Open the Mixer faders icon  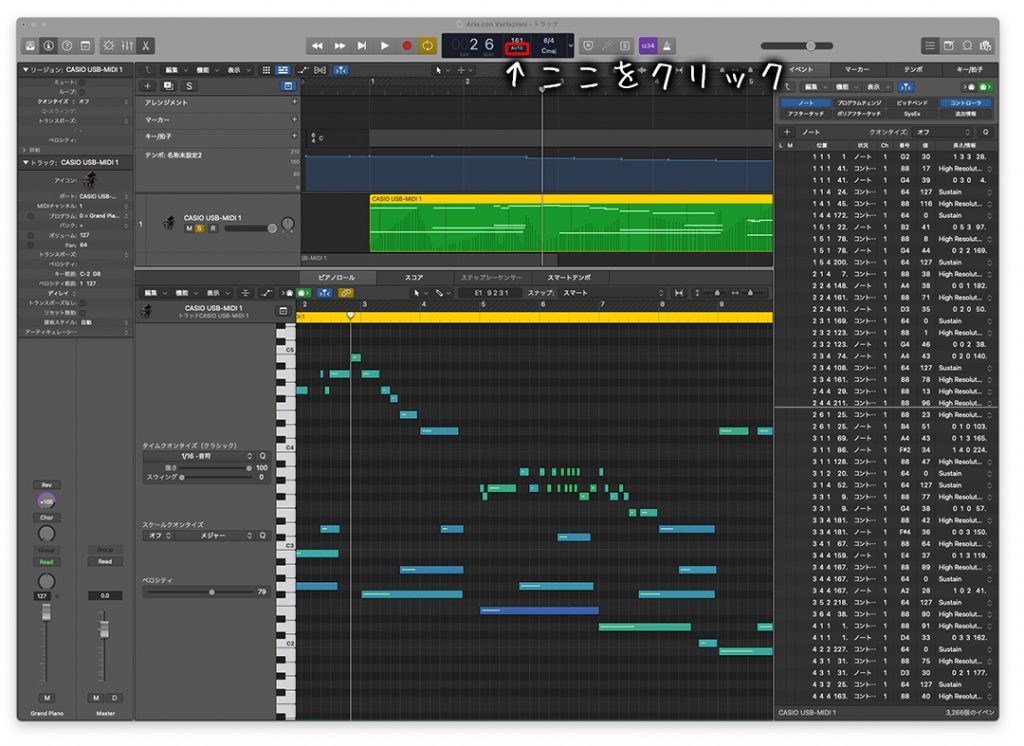127,46
